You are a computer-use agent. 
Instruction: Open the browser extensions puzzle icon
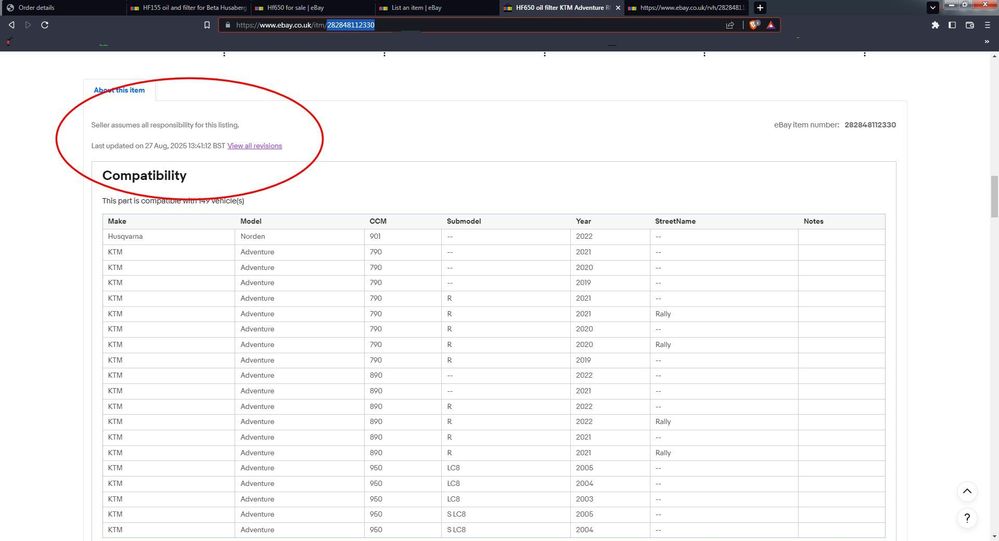coord(935,25)
